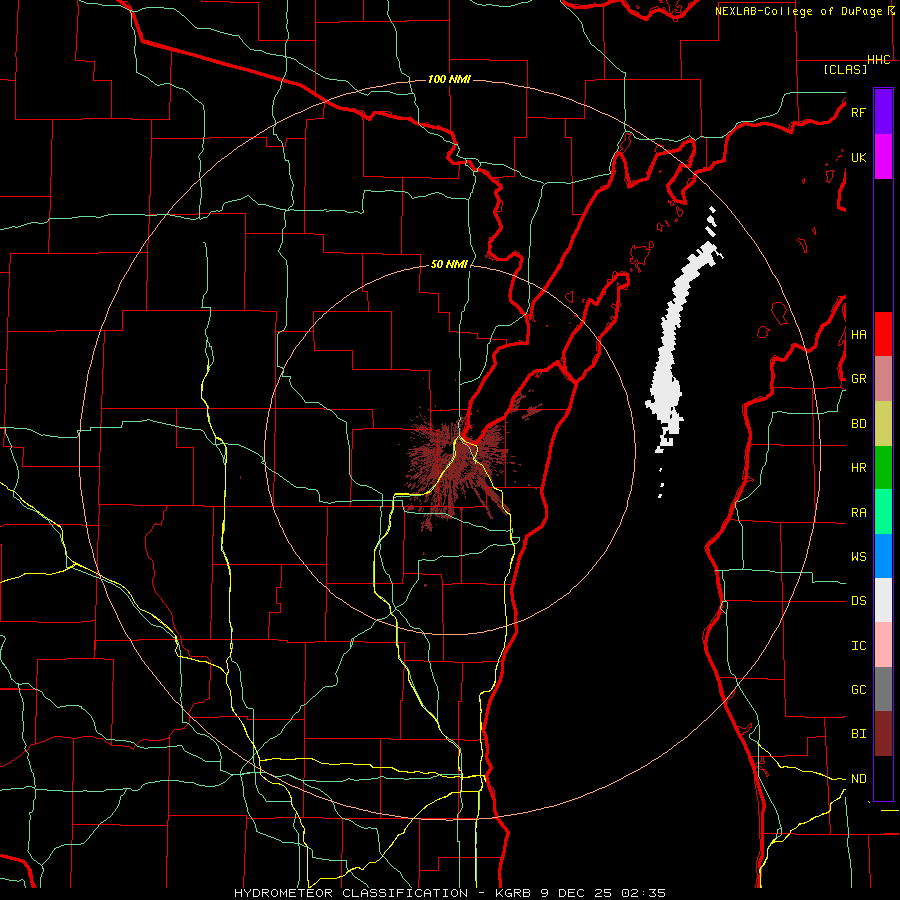The height and width of the screenshot is (900, 900).
Task: Click the 'HA' legend label
Action: [858, 334]
